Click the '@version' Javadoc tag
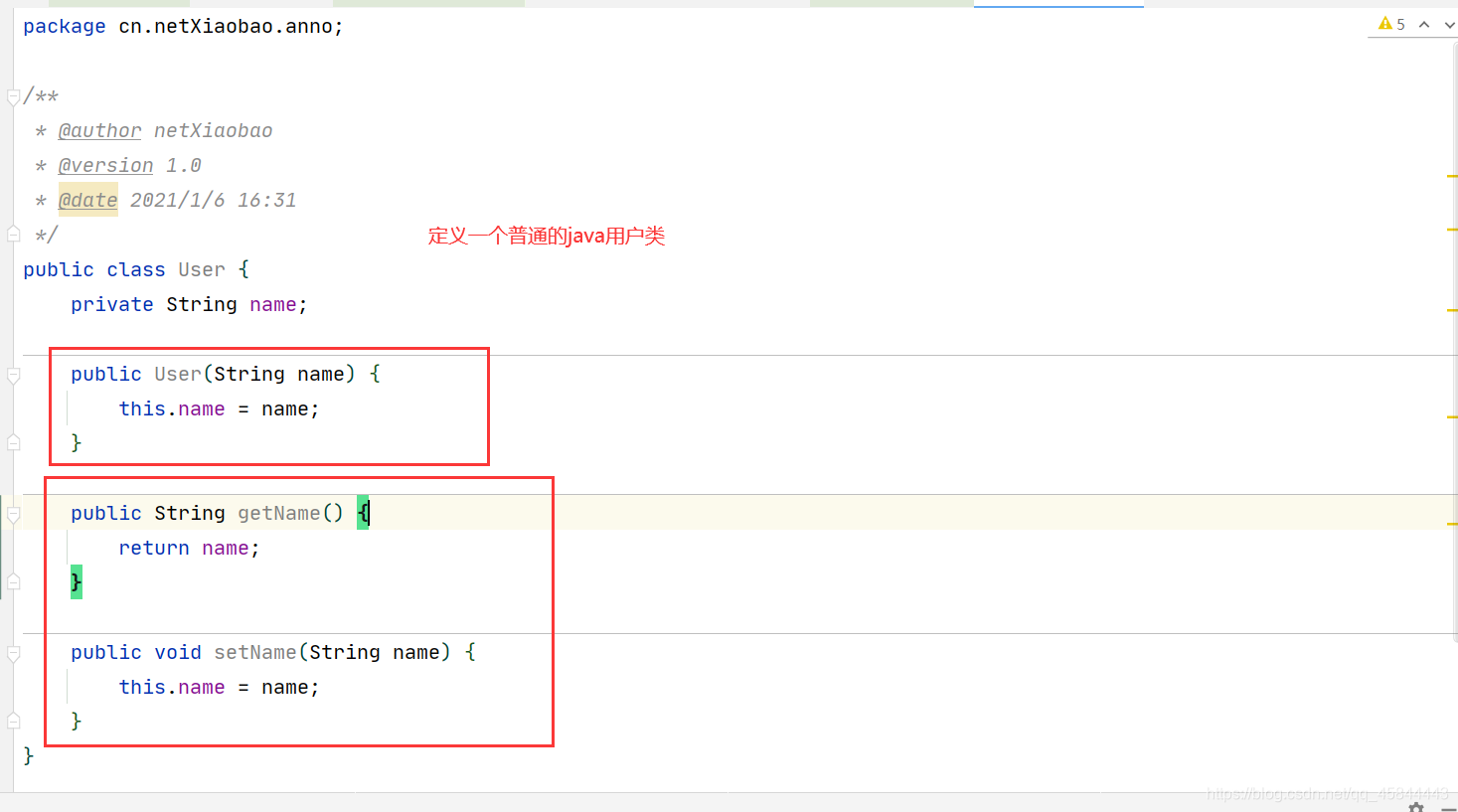This screenshot has width=1458, height=812. (x=105, y=166)
